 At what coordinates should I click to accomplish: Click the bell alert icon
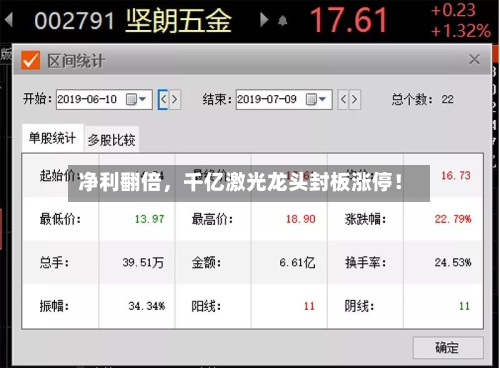283,21
